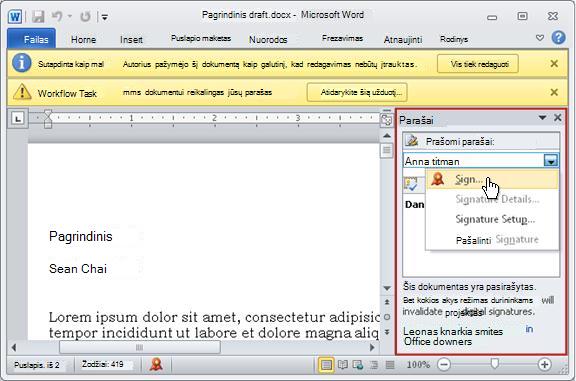Undo the last action in Quick Access Toolbar
576x381 pixels.
pos(57,16)
